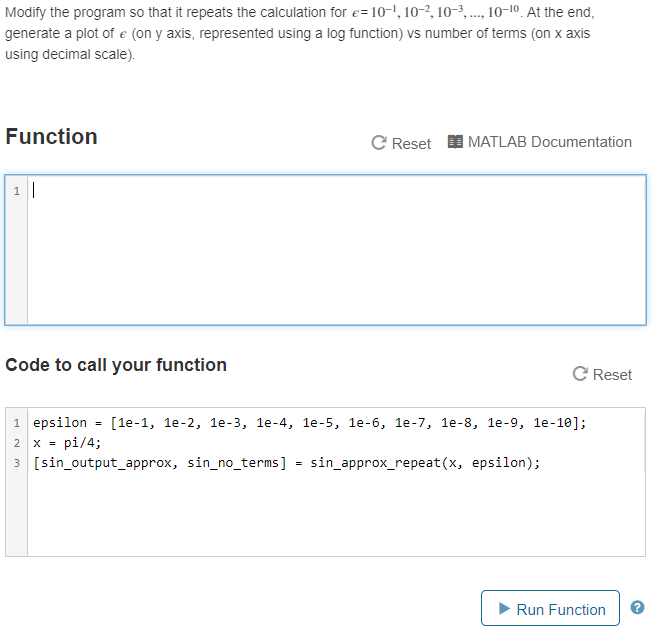Place cursor on the x = pi/4 line

coord(67,443)
